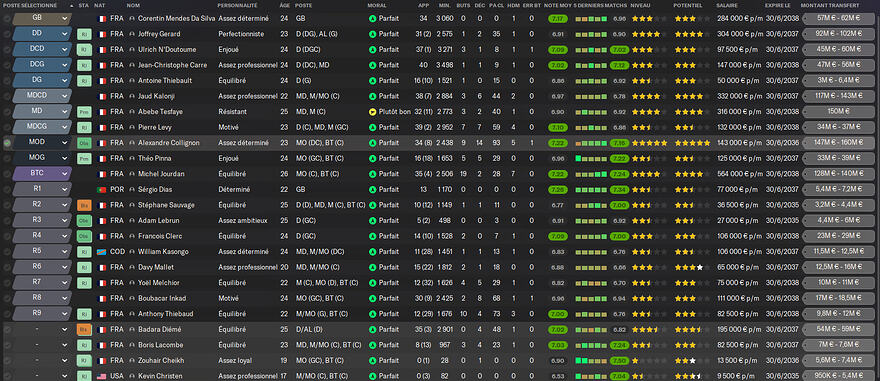The width and height of the screenshot is (880, 381).
Task: Click the orange Bls badge for Badara Diémé
Action: tap(84, 329)
